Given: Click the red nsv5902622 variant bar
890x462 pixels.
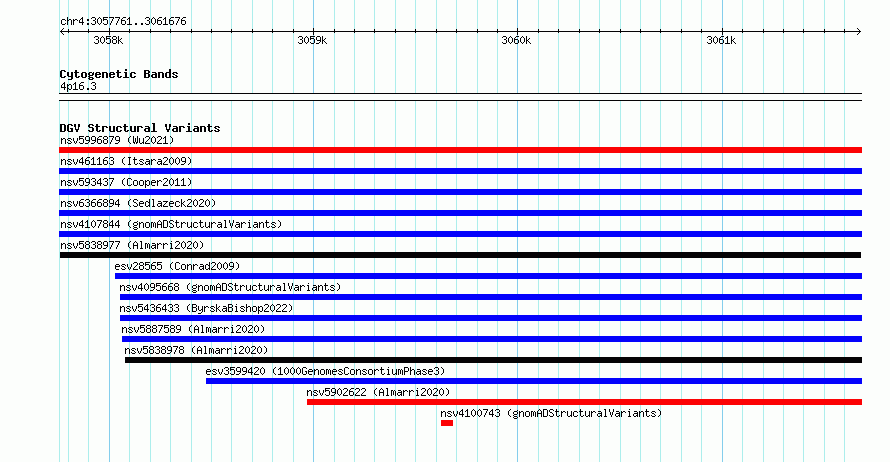Looking at the screenshot, I should tap(584, 402).
